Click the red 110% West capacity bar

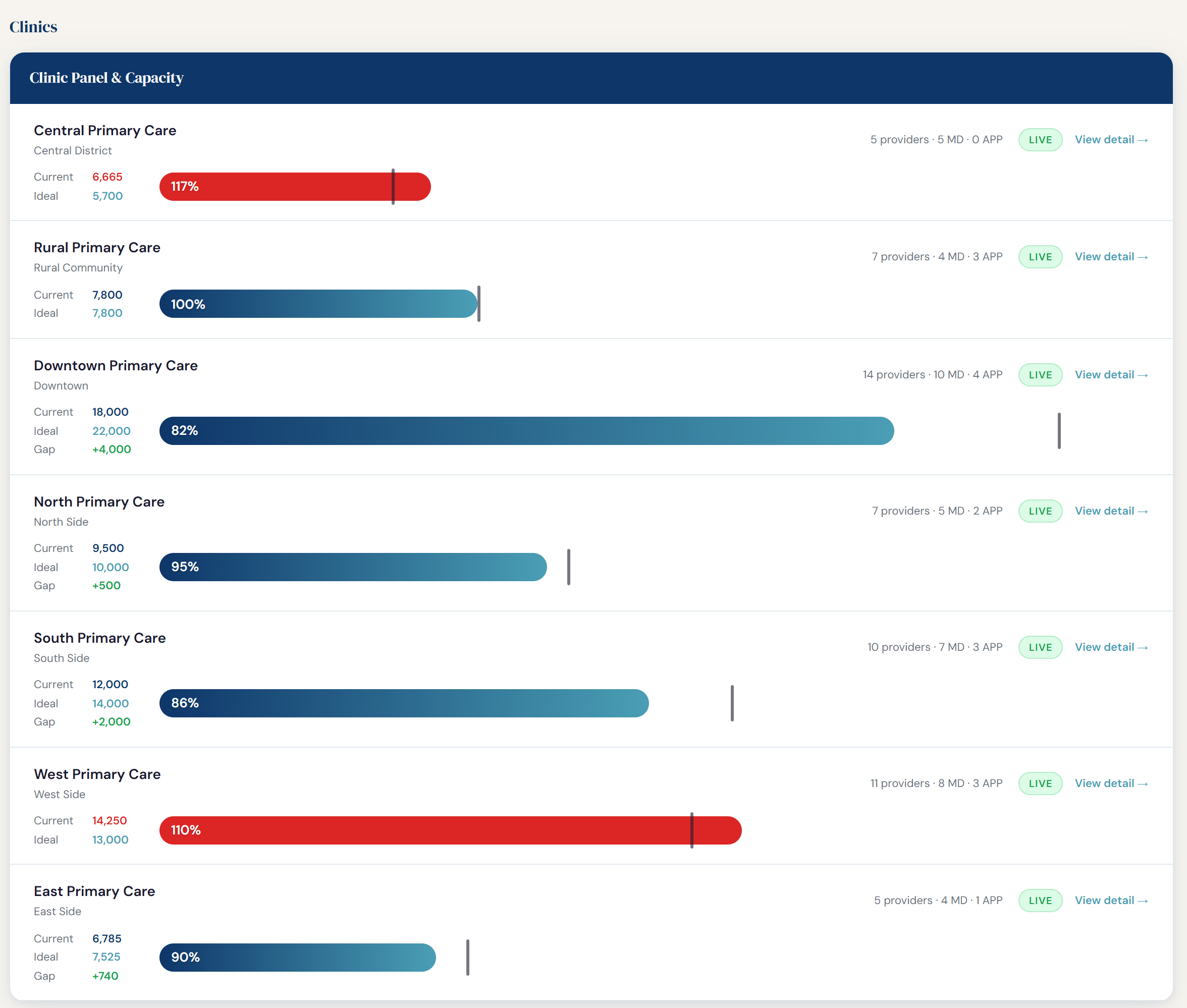coord(450,830)
